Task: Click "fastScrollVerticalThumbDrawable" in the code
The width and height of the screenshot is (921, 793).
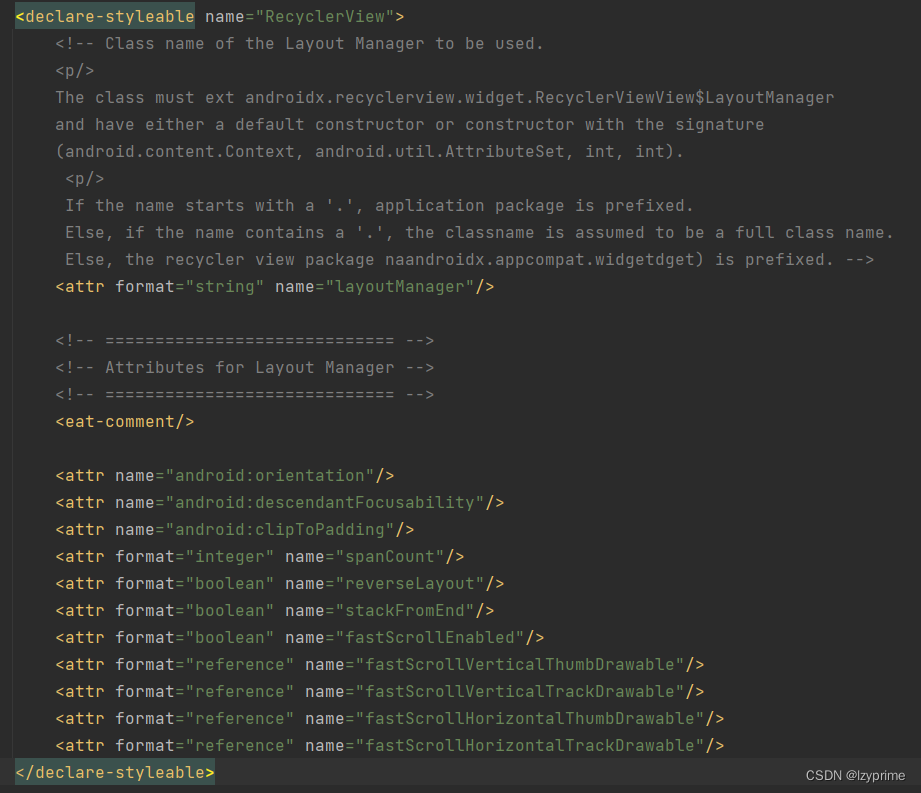Action: point(524,664)
